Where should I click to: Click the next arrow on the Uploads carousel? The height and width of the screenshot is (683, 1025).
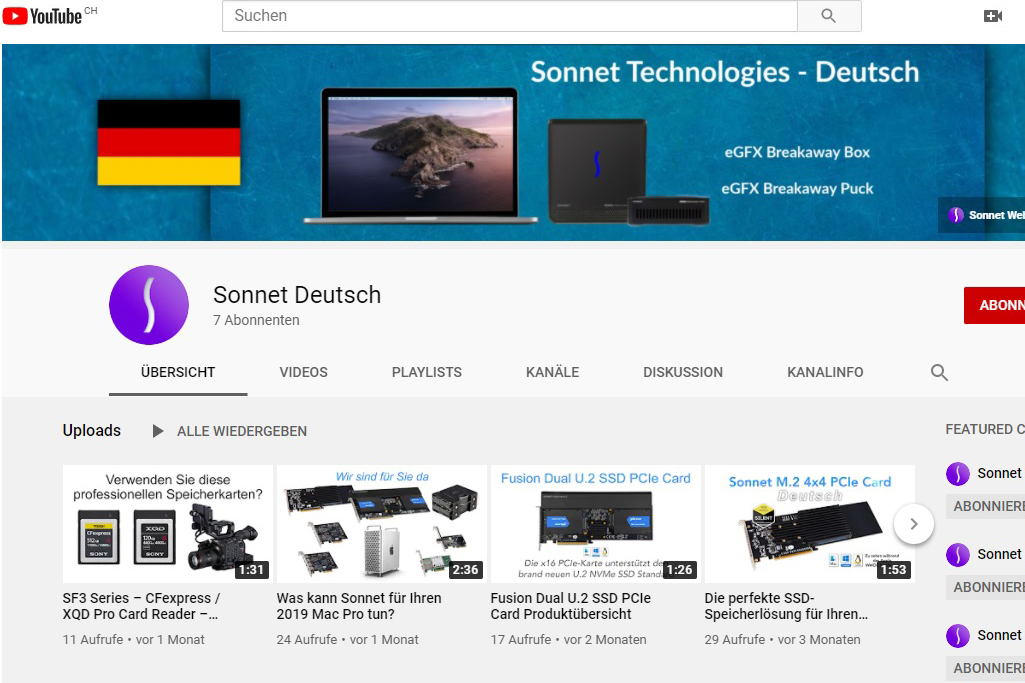tap(913, 524)
